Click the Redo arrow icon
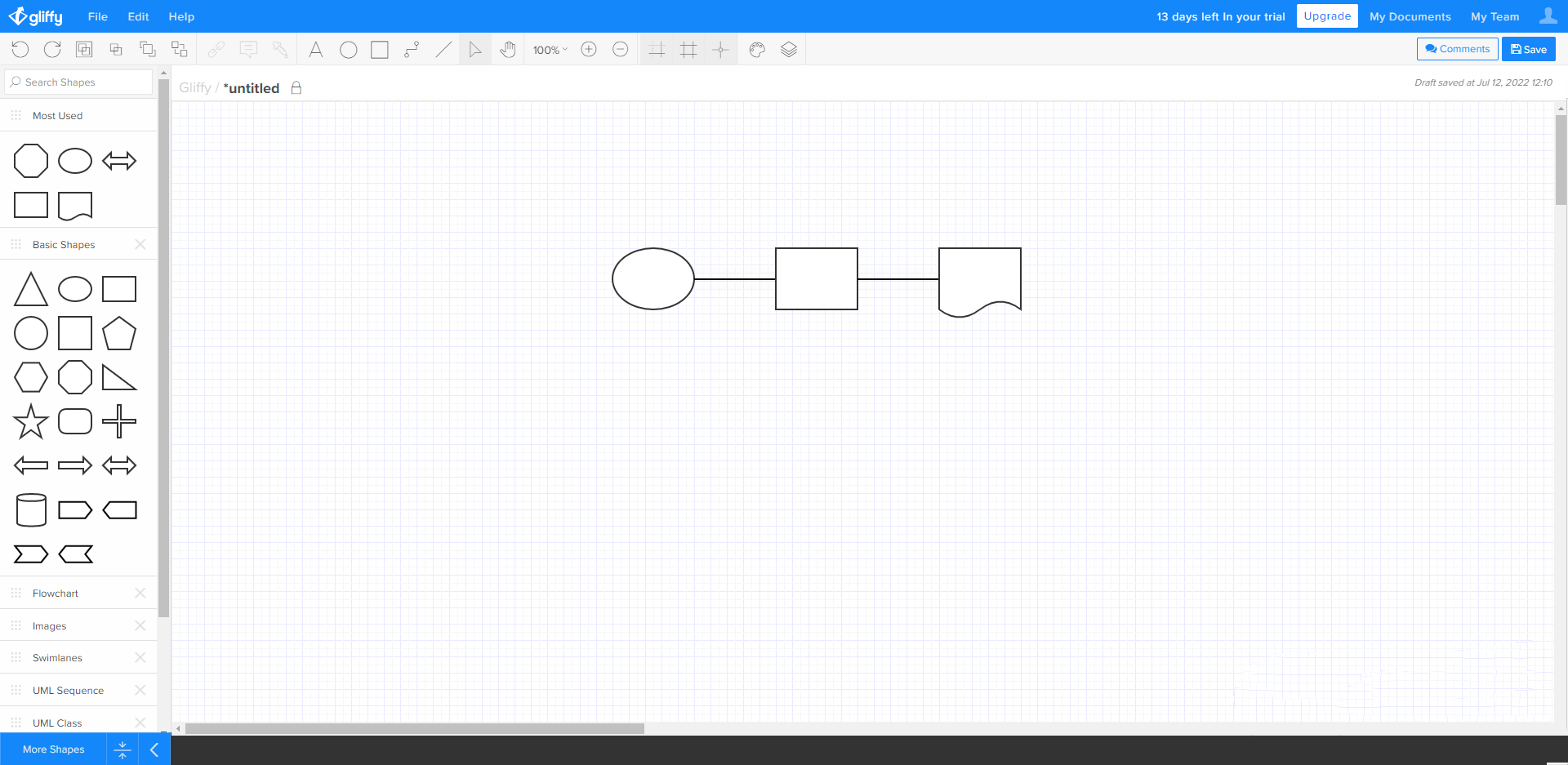The image size is (1568, 765). click(x=52, y=50)
